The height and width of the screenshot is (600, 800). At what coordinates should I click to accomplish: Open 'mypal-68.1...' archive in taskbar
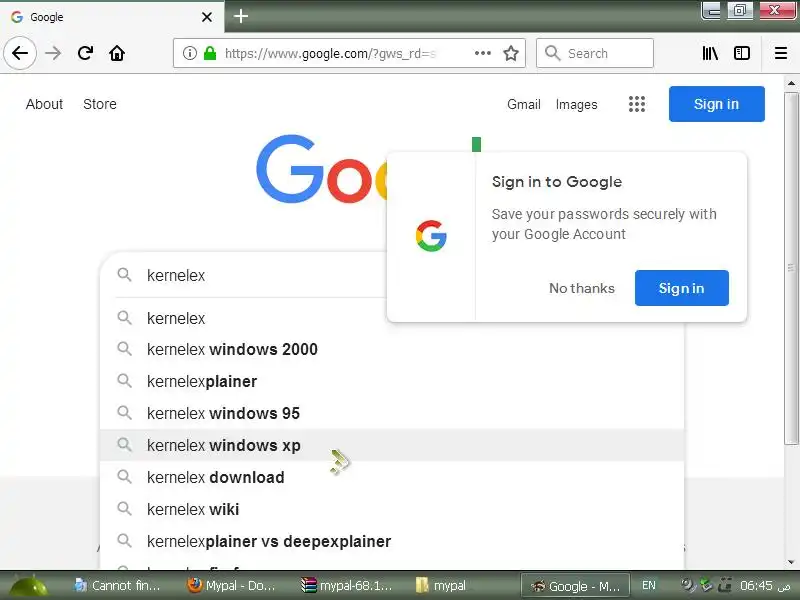(346, 586)
